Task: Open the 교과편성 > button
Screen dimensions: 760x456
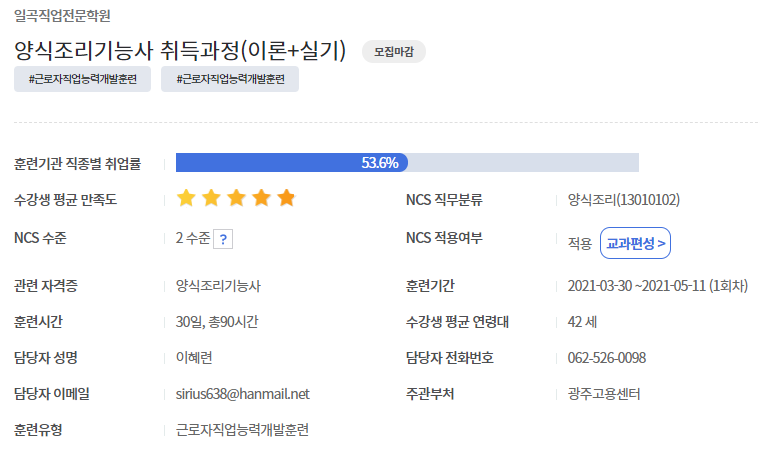Action: click(635, 243)
